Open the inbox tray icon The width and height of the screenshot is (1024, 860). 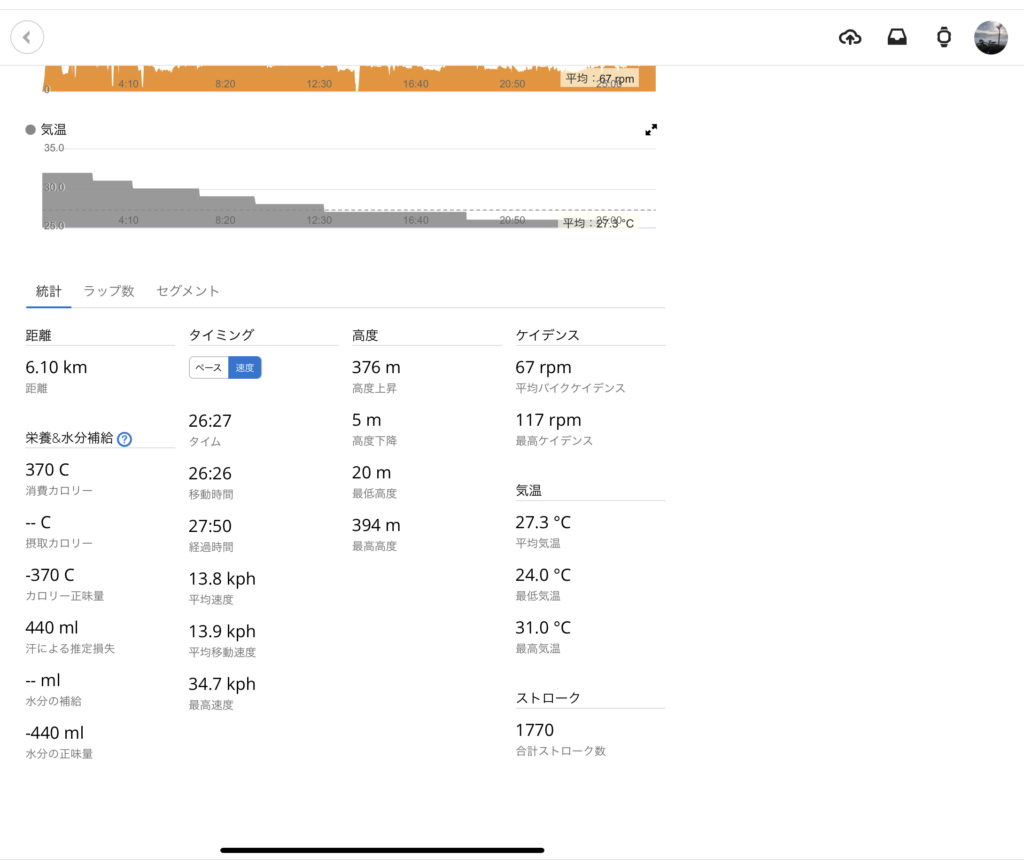897,38
